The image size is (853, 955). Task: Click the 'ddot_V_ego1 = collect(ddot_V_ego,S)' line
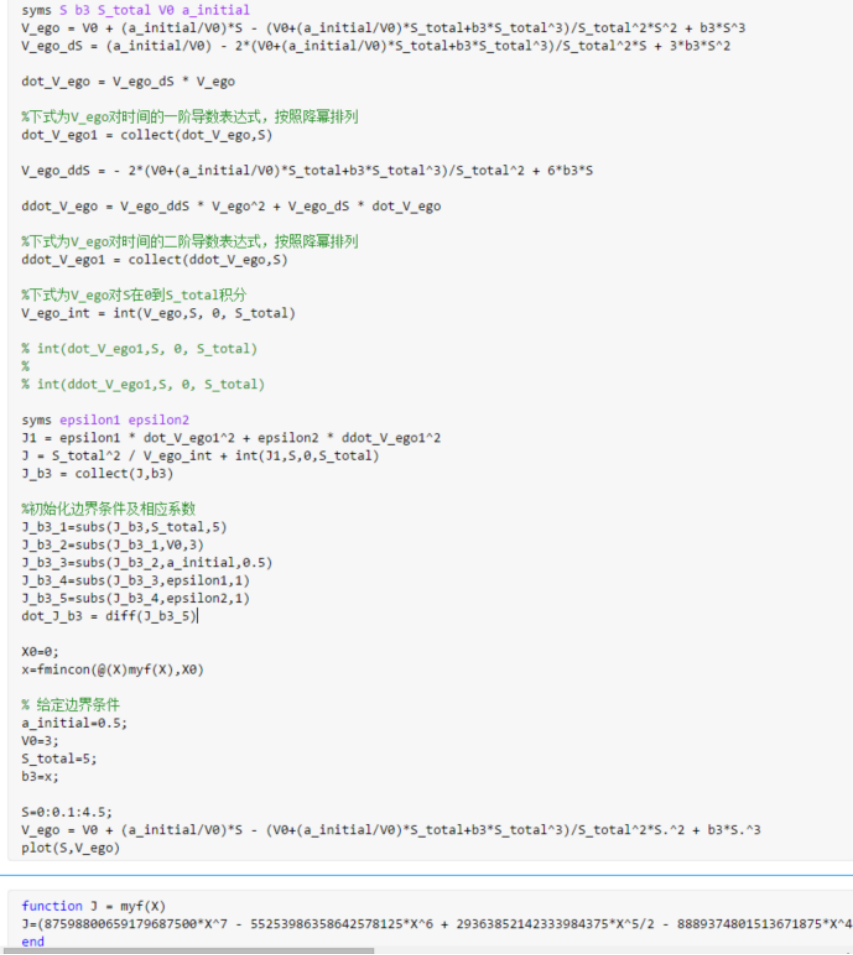[x=154, y=259]
